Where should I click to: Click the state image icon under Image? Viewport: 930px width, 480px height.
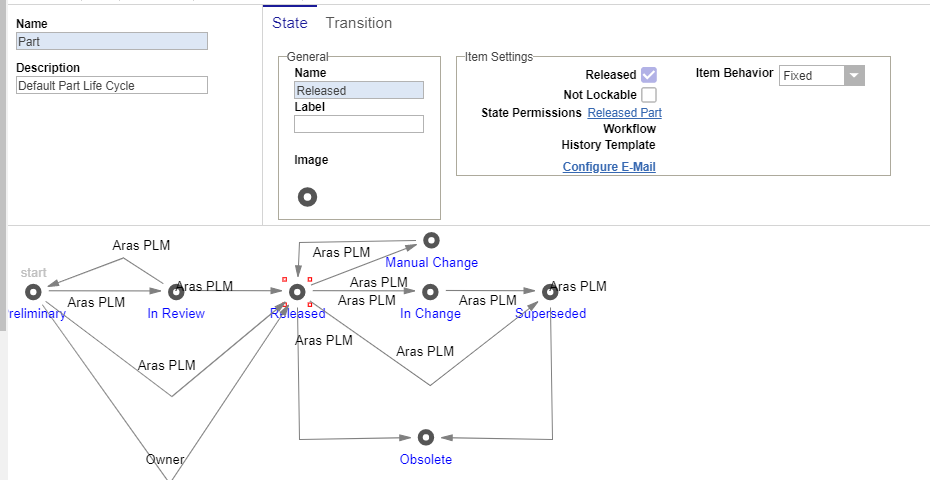[308, 197]
